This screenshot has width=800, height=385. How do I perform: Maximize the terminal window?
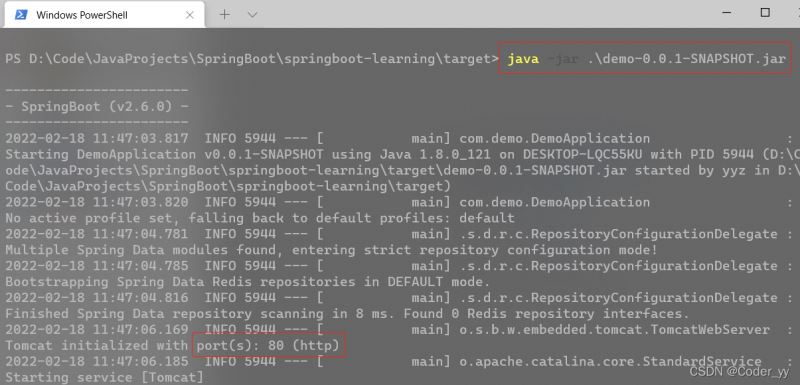tap(765, 13)
